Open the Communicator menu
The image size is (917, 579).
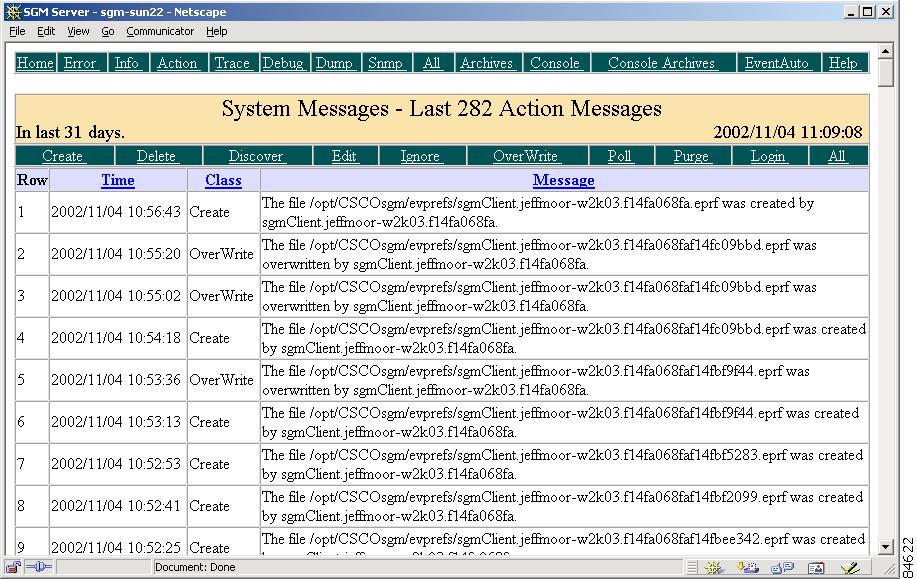[160, 32]
